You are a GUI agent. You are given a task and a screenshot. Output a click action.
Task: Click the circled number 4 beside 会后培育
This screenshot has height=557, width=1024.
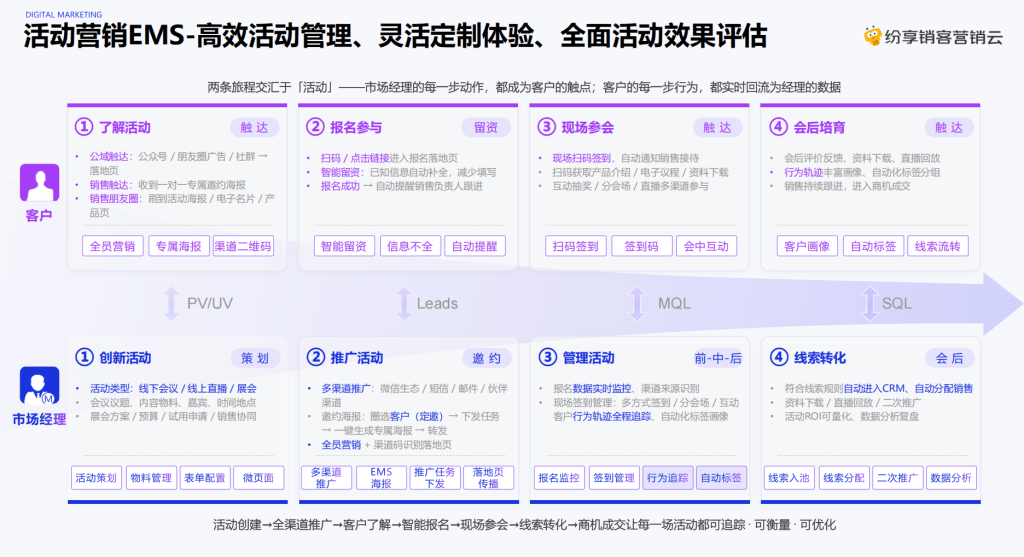[x=778, y=127]
